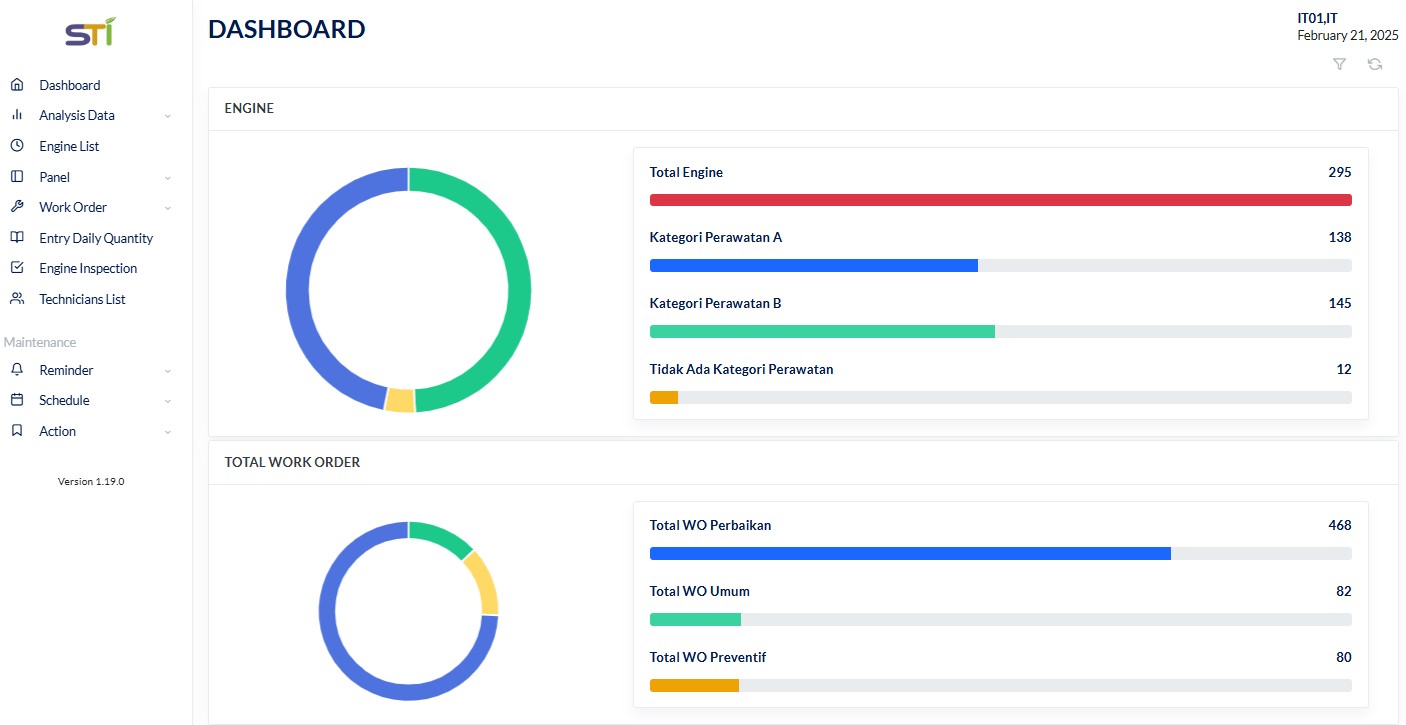Expand the Analysis Data chevron
The image size is (1406, 725).
coord(168,116)
